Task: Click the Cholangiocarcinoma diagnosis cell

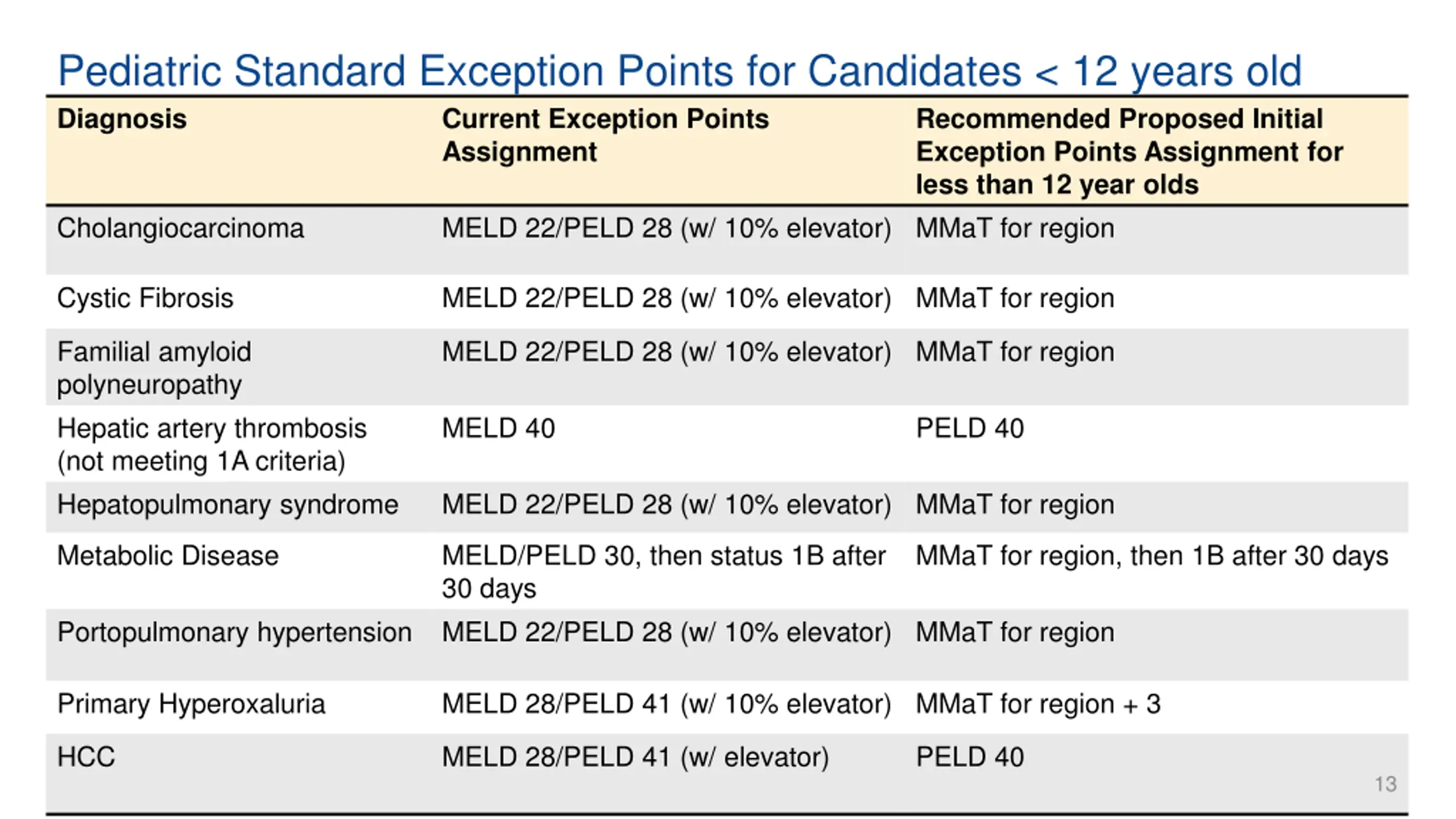Action: point(180,229)
